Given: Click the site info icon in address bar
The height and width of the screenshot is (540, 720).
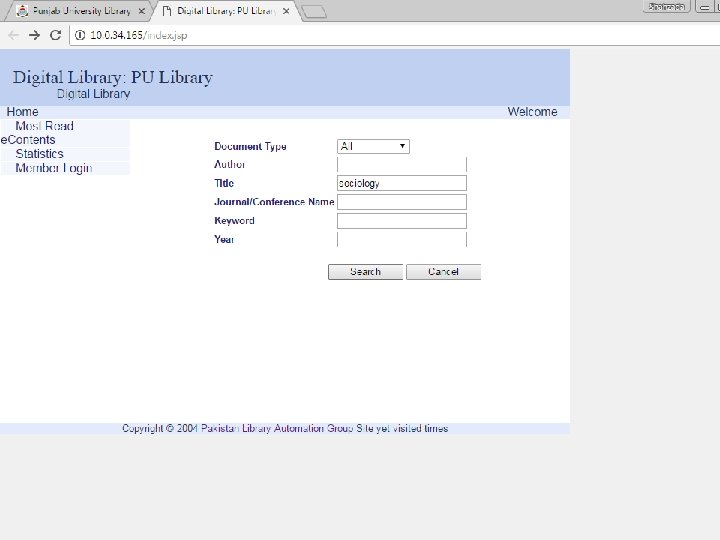Looking at the screenshot, I should (80, 35).
